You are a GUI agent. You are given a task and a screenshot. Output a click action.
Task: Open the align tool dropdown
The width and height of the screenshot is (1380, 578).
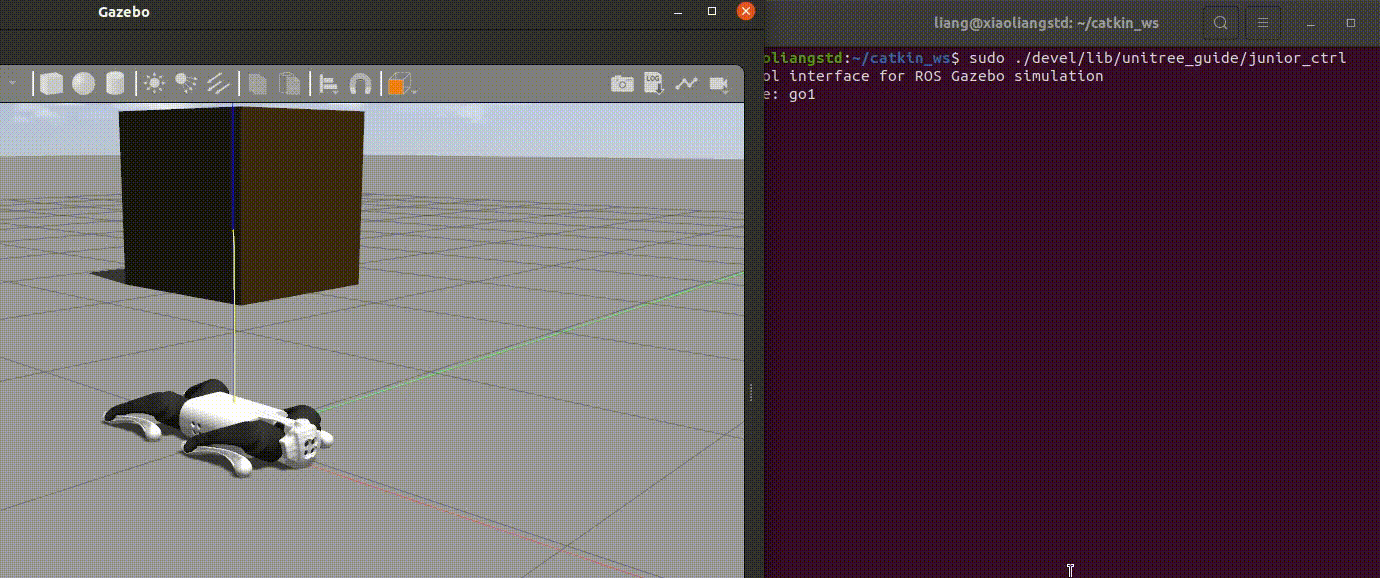(328, 84)
